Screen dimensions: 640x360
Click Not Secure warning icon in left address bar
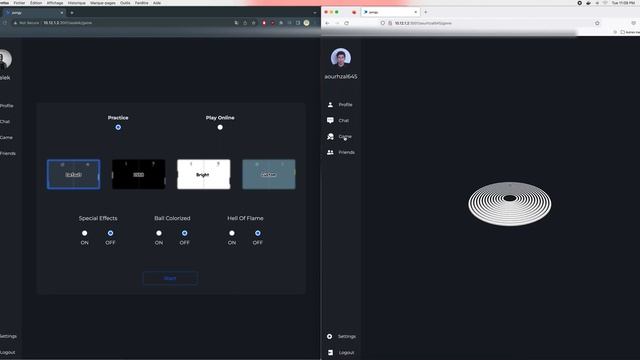[15, 23]
